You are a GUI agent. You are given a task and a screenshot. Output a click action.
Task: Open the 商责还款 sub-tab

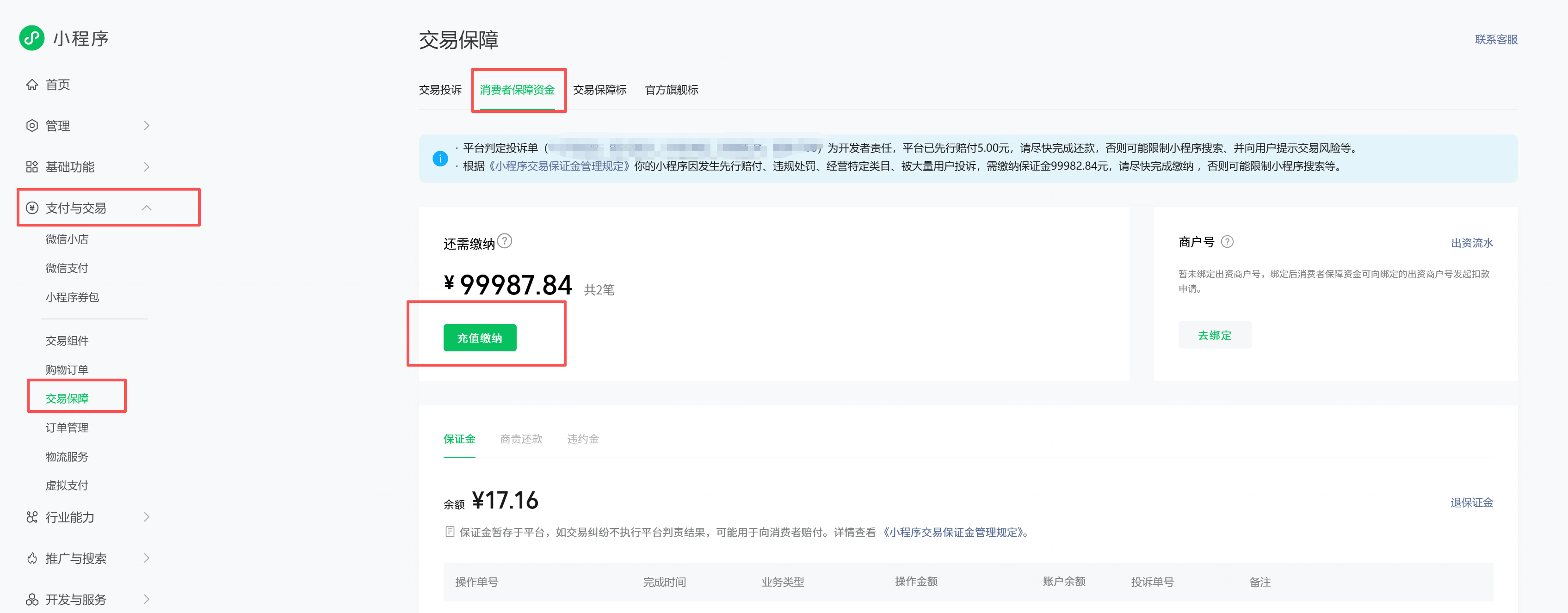pos(521,439)
